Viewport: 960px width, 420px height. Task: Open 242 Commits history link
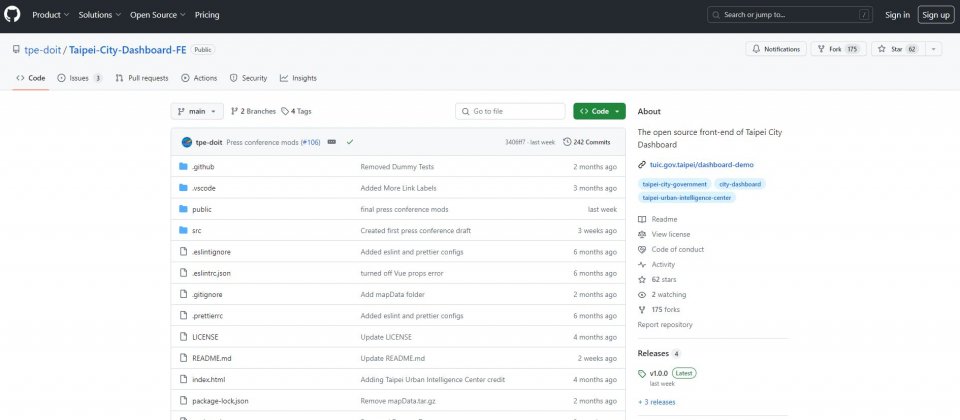[x=587, y=142]
